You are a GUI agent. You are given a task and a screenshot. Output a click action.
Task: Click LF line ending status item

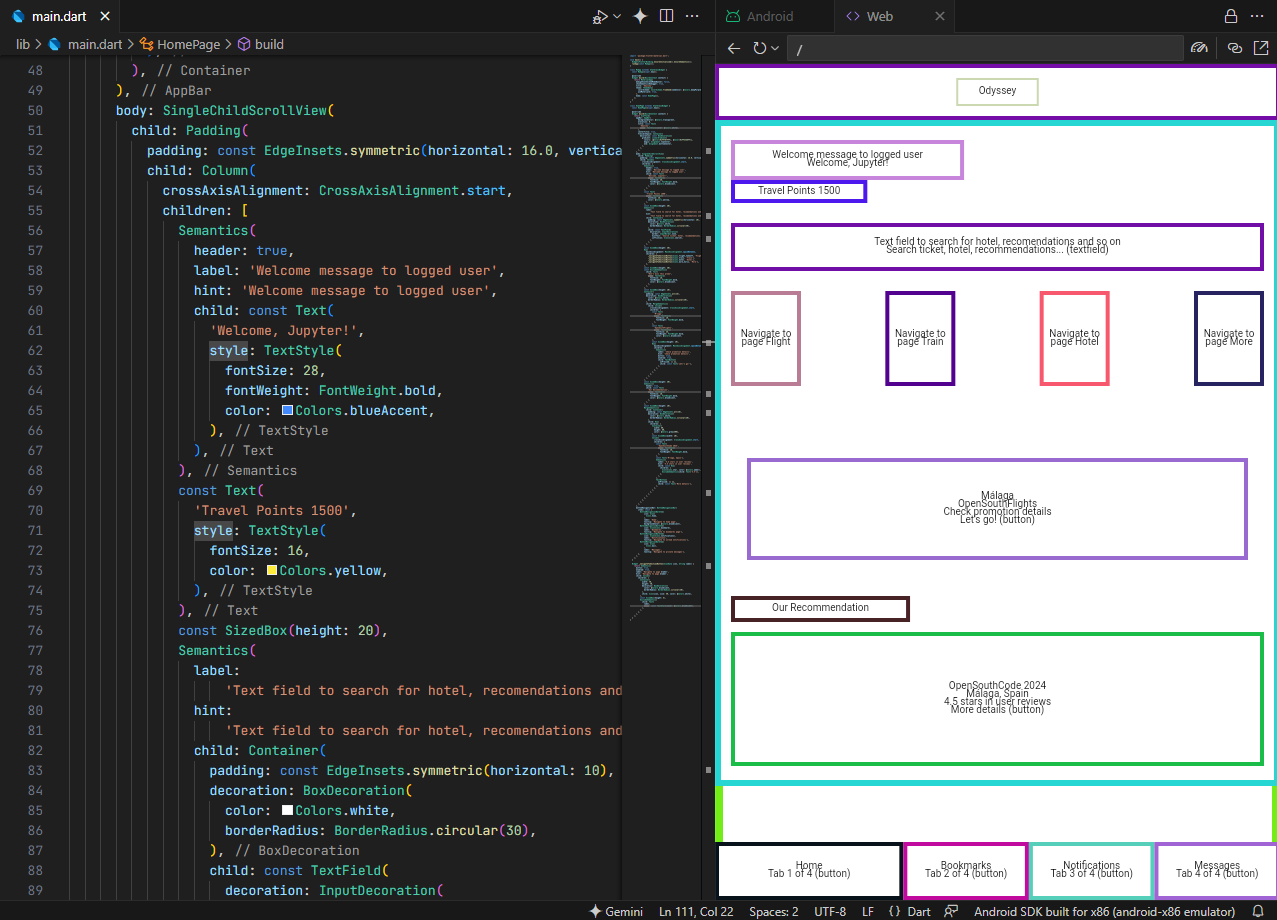pyautogui.click(x=868, y=911)
